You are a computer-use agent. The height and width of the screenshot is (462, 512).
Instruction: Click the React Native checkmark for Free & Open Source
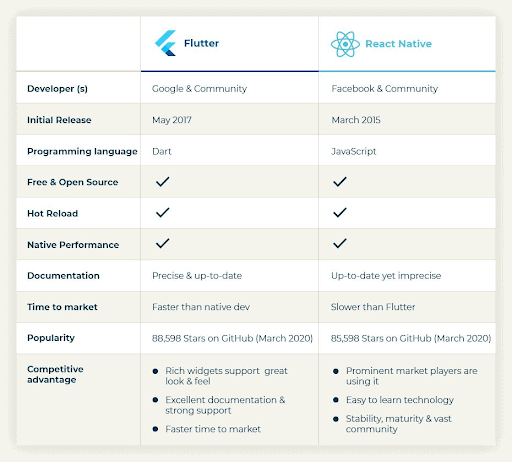pos(340,182)
